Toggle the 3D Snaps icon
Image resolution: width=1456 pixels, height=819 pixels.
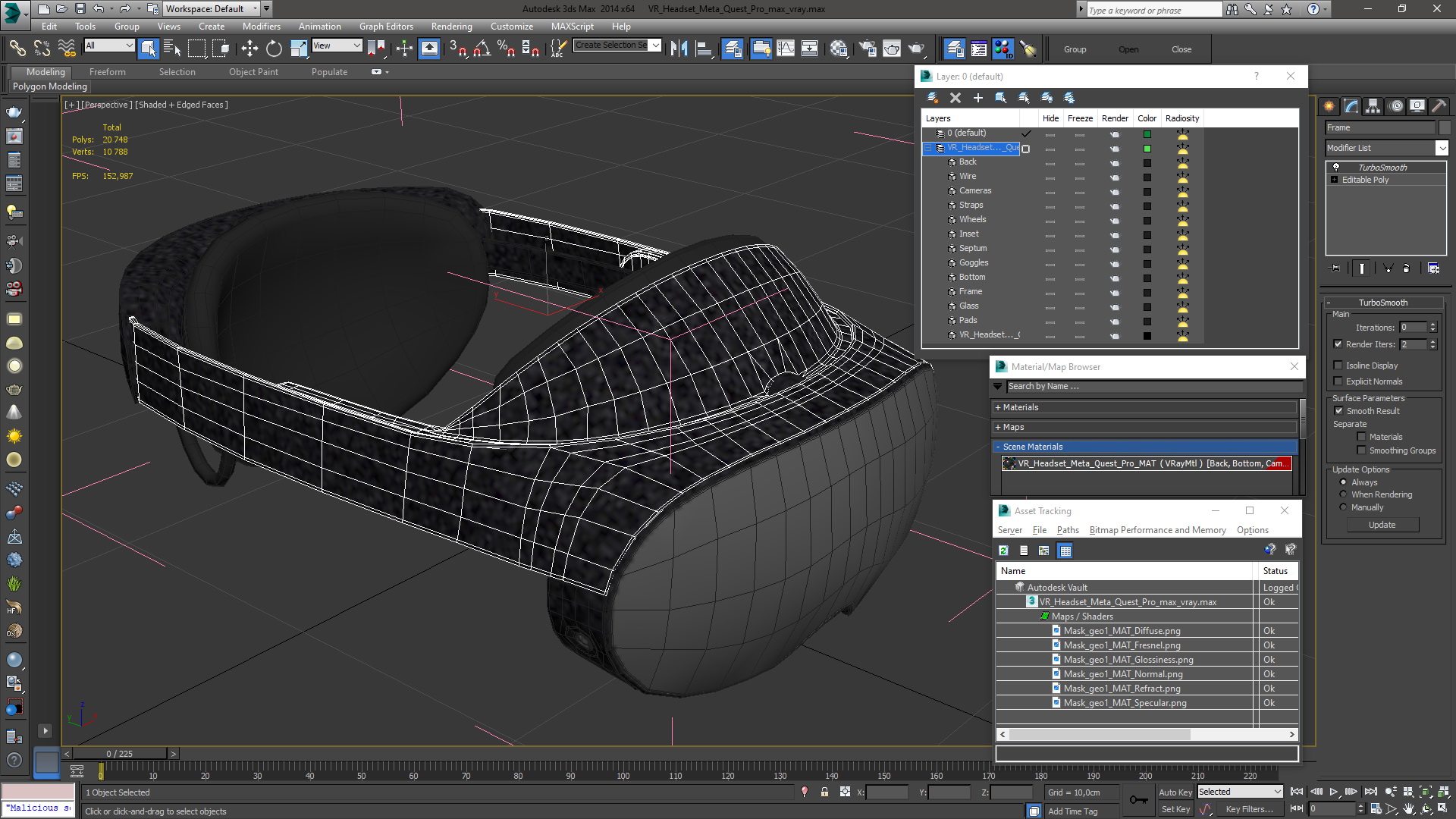coord(457,49)
